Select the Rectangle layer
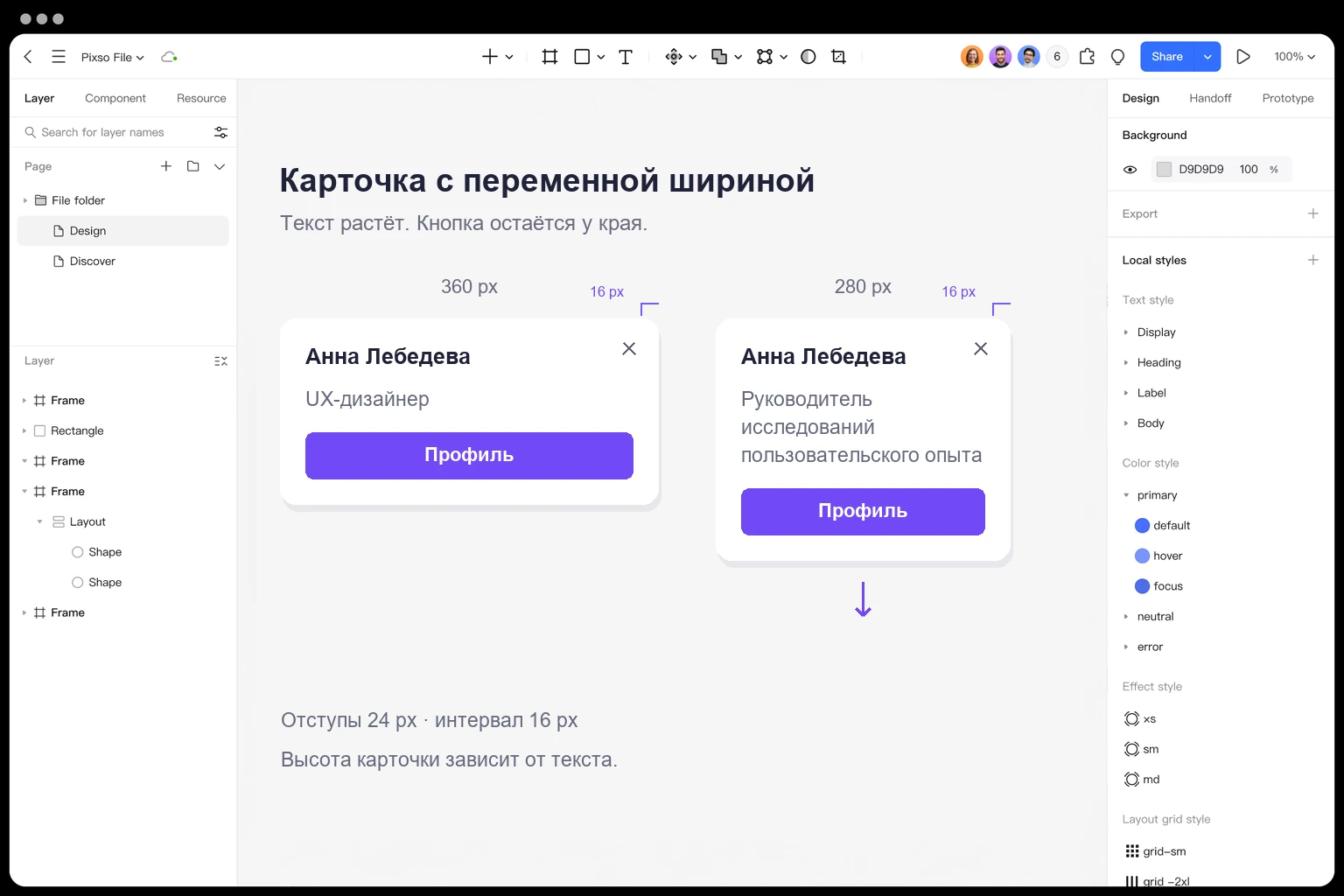 coord(123,430)
